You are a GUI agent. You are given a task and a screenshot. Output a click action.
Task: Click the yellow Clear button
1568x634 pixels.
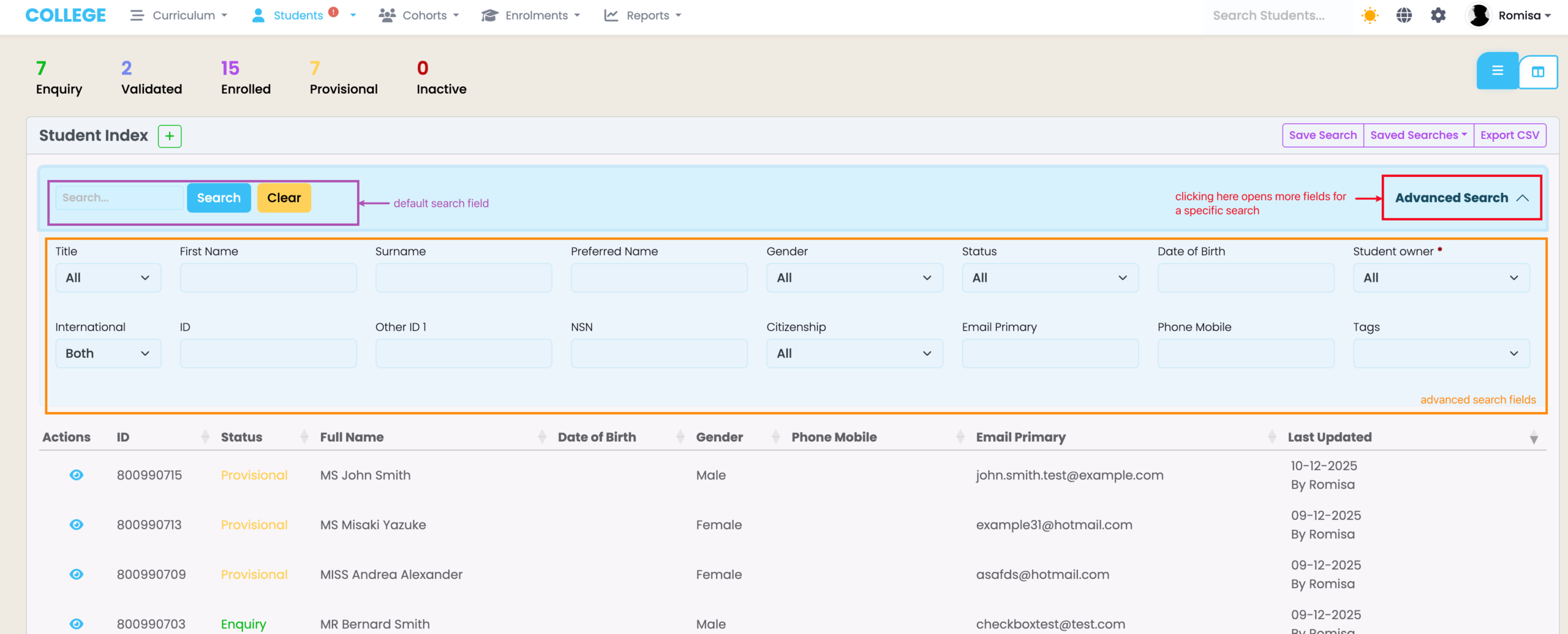pyautogui.click(x=284, y=198)
